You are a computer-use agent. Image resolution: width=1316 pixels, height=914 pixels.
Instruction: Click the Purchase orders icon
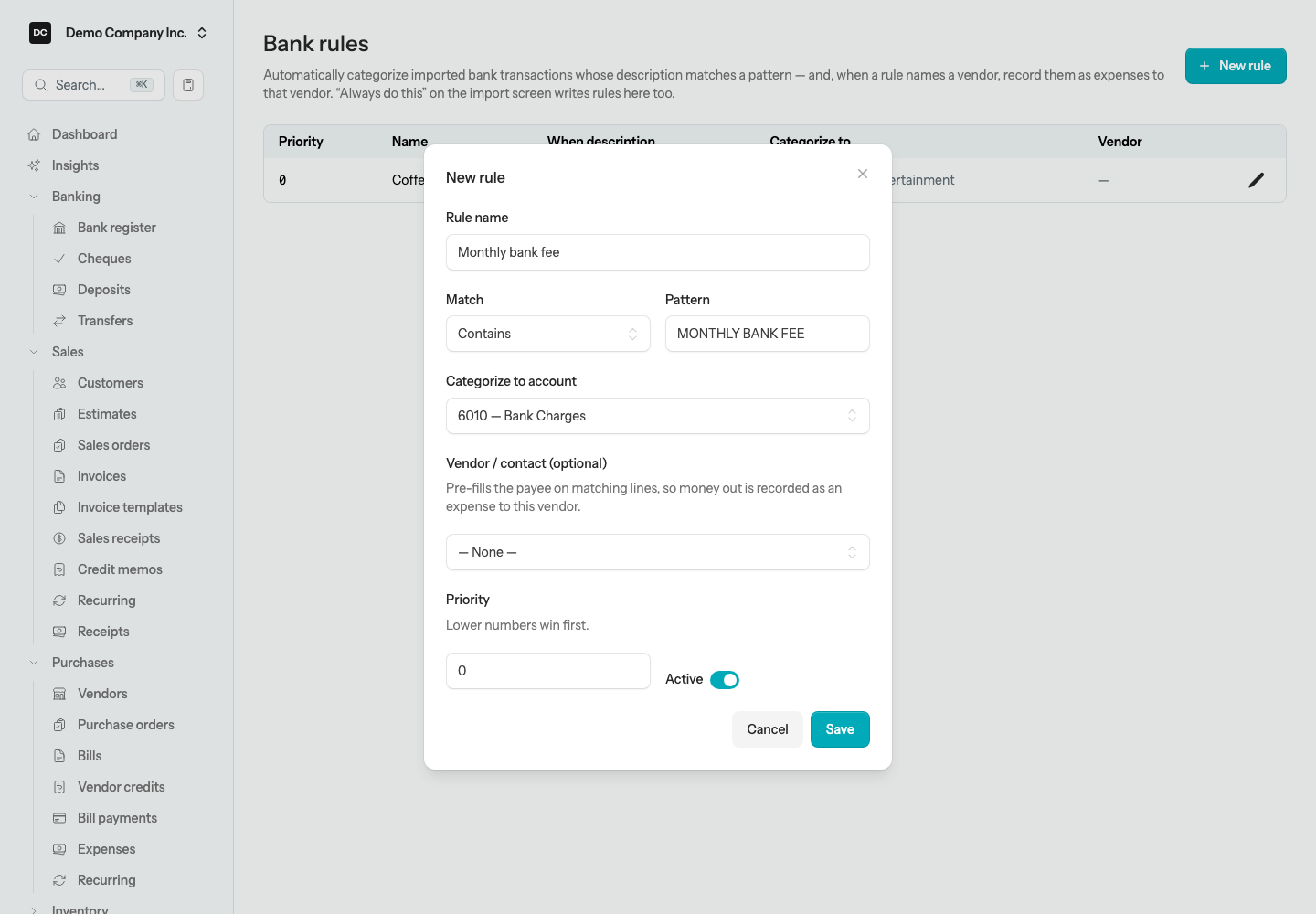pos(59,725)
